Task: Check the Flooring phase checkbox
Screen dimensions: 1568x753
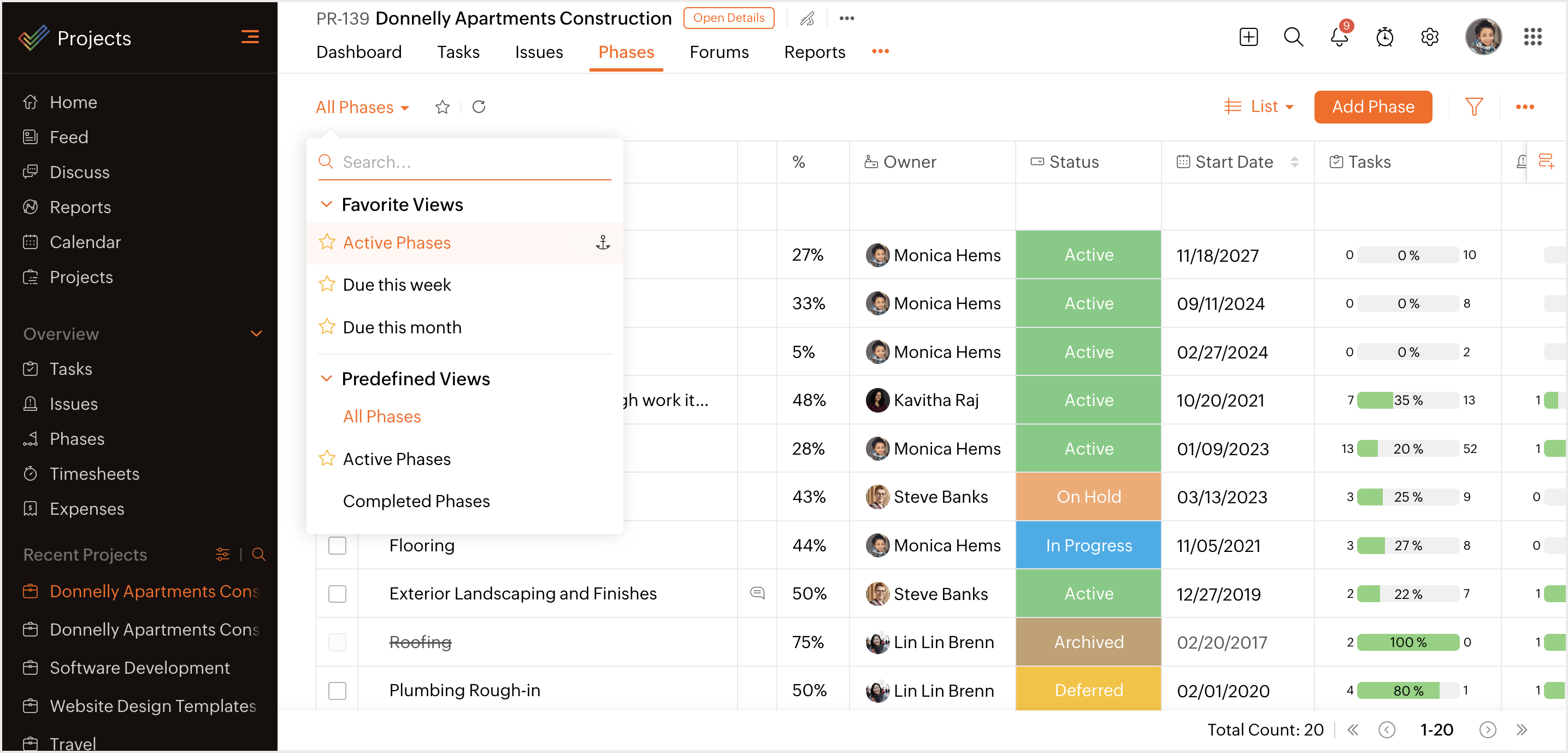Action: 337,545
